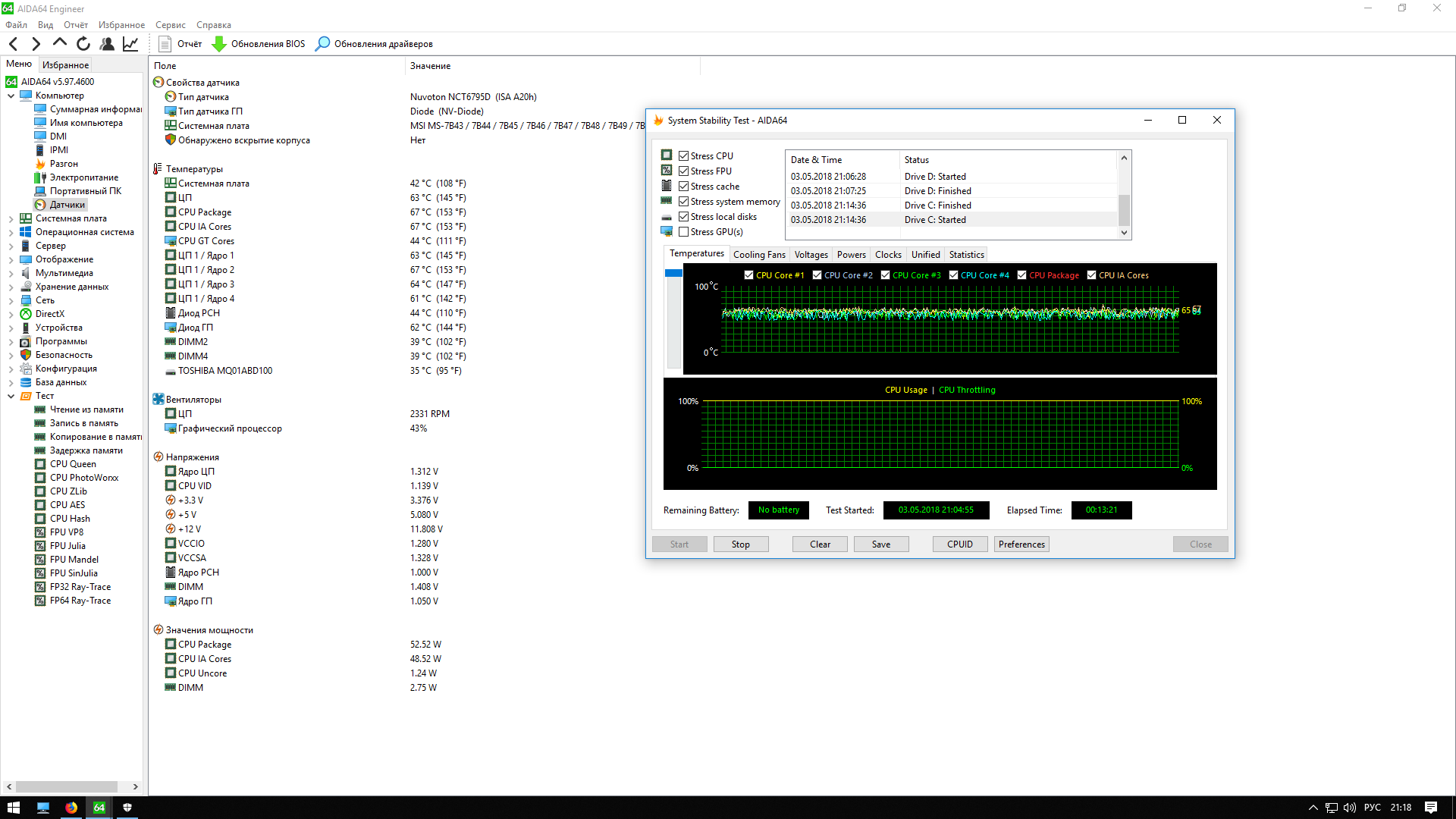Click the Up level arrow icon

point(60,43)
